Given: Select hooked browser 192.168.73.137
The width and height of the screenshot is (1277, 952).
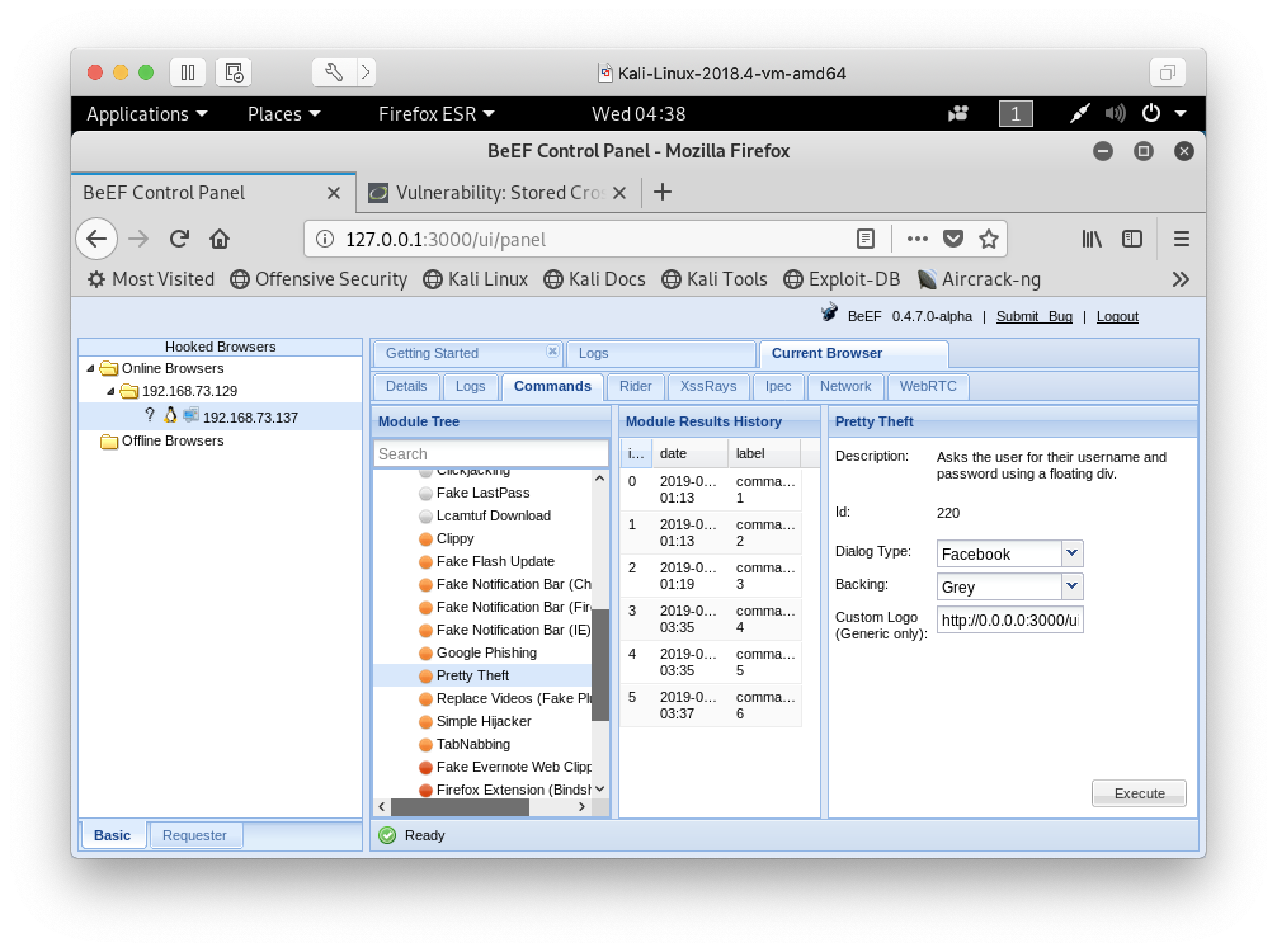Looking at the screenshot, I should click(220, 417).
